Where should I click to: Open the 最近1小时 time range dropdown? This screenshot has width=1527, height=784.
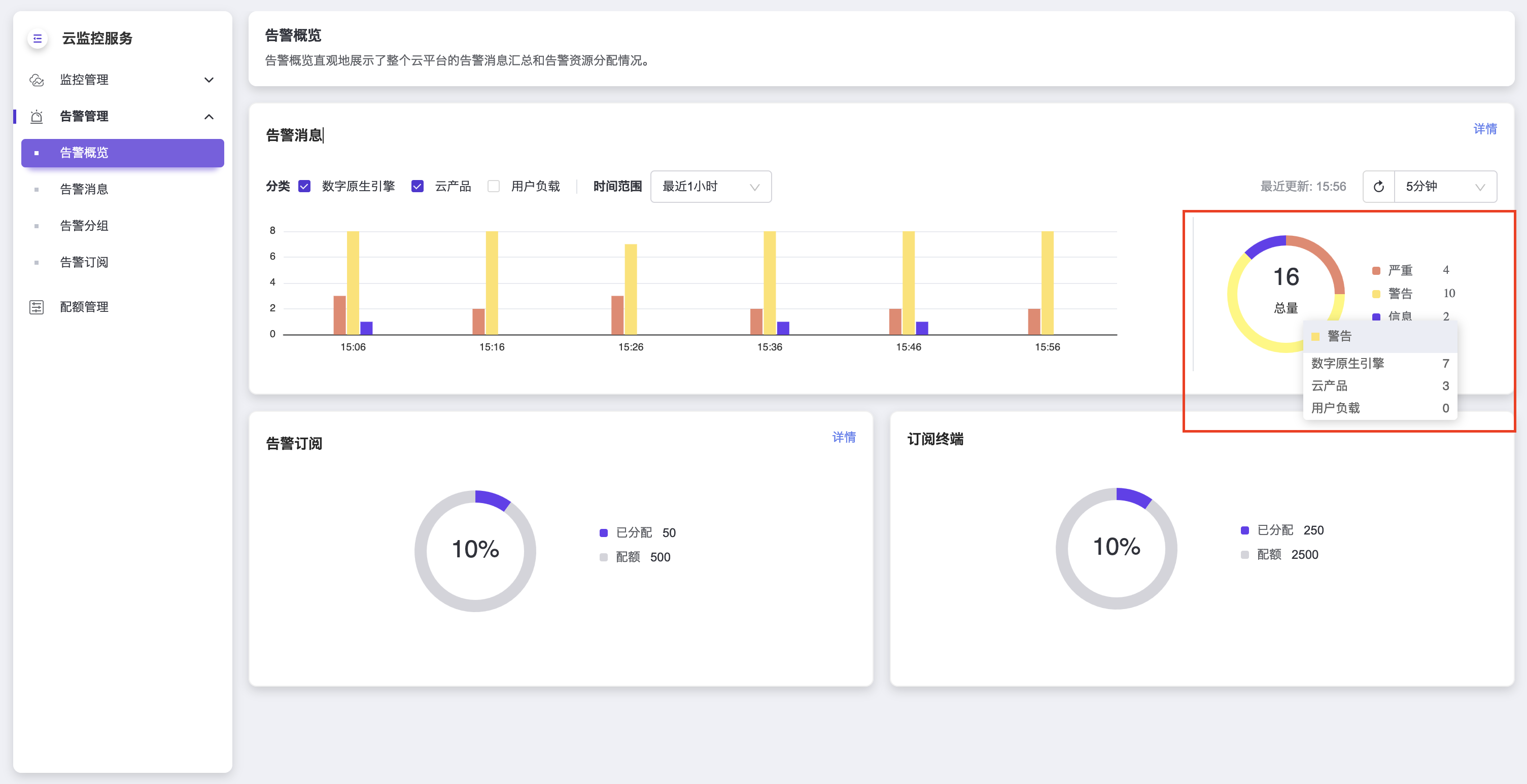(710, 187)
